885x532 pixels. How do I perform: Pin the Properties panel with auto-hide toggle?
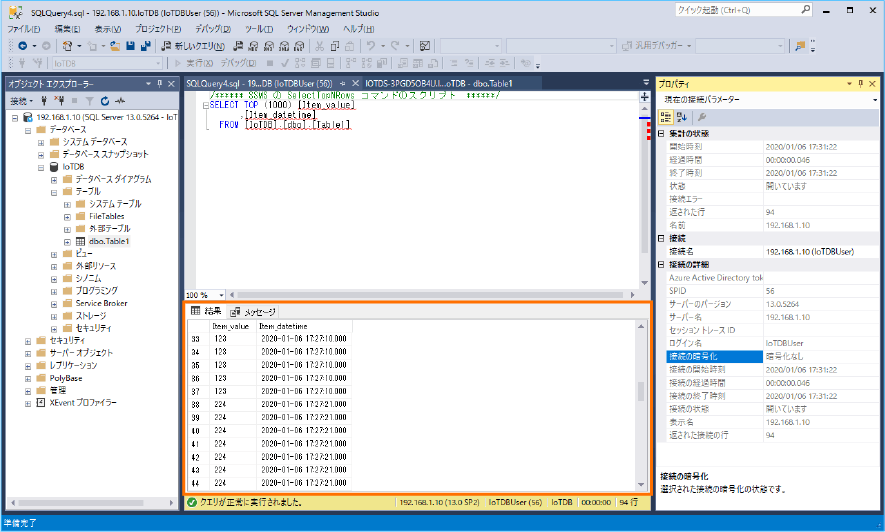pyautogui.click(x=860, y=83)
